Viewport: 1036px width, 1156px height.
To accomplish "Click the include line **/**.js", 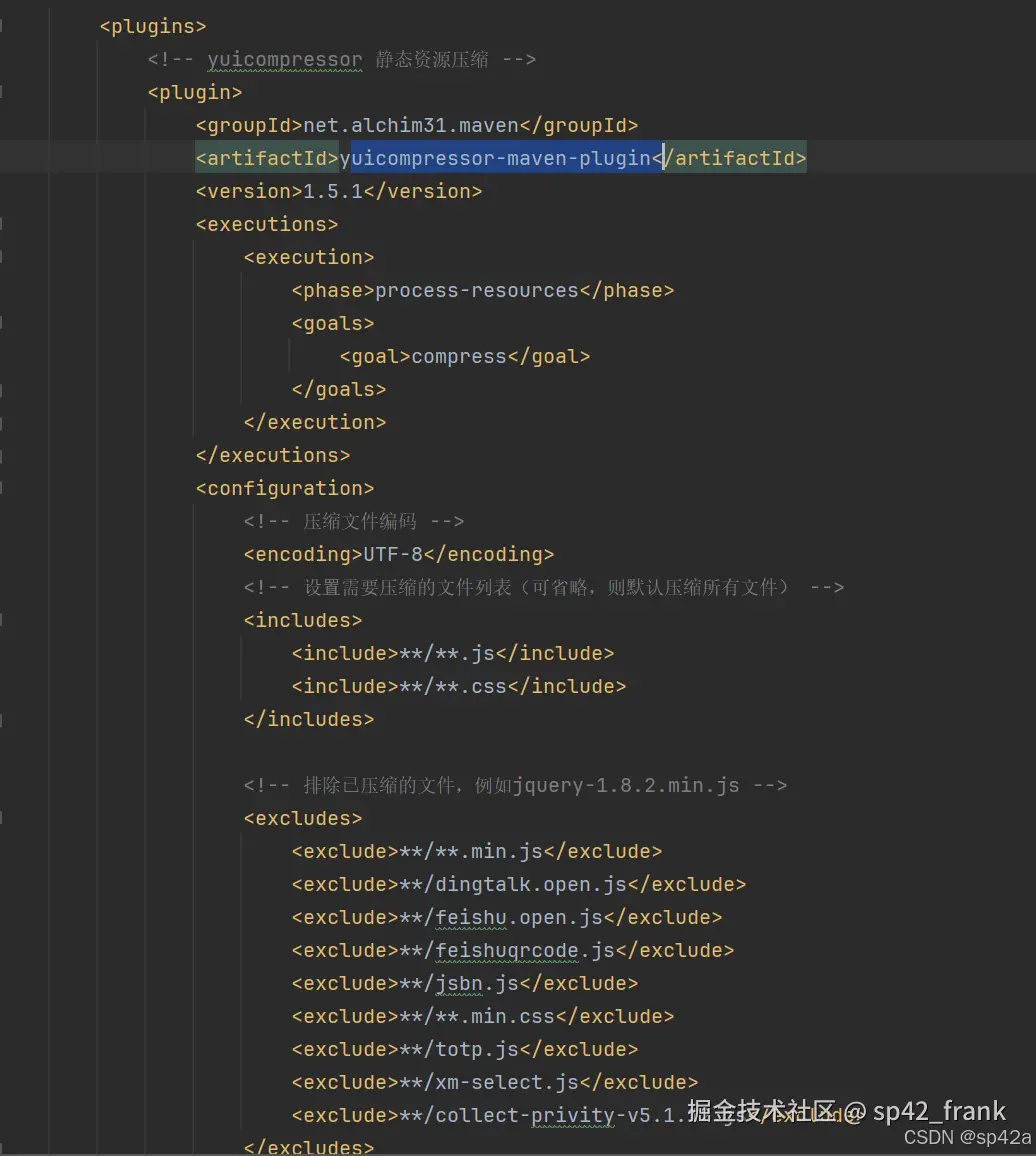I will pos(453,654).
